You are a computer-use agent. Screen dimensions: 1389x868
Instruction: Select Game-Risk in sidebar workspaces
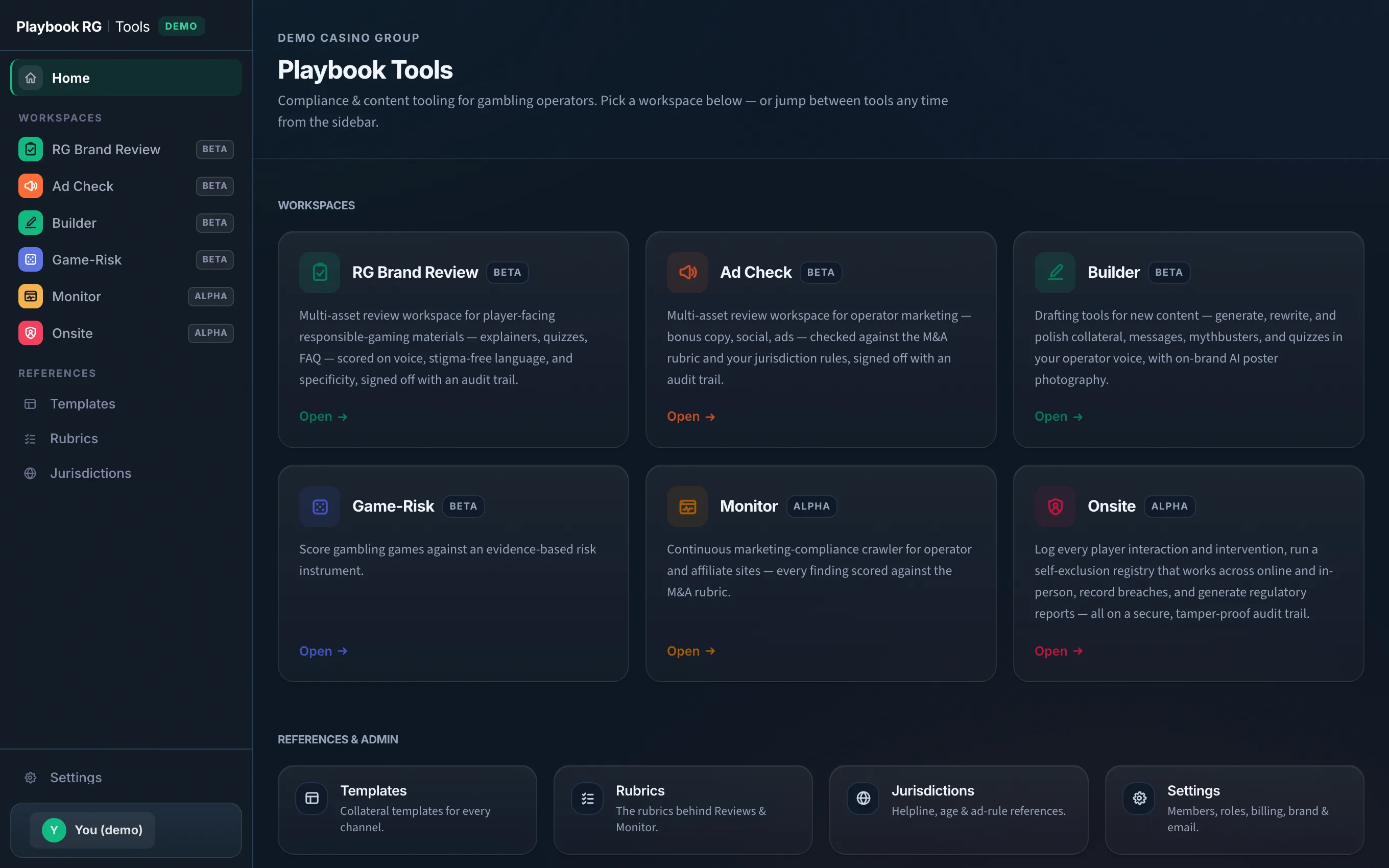point(126,259)
